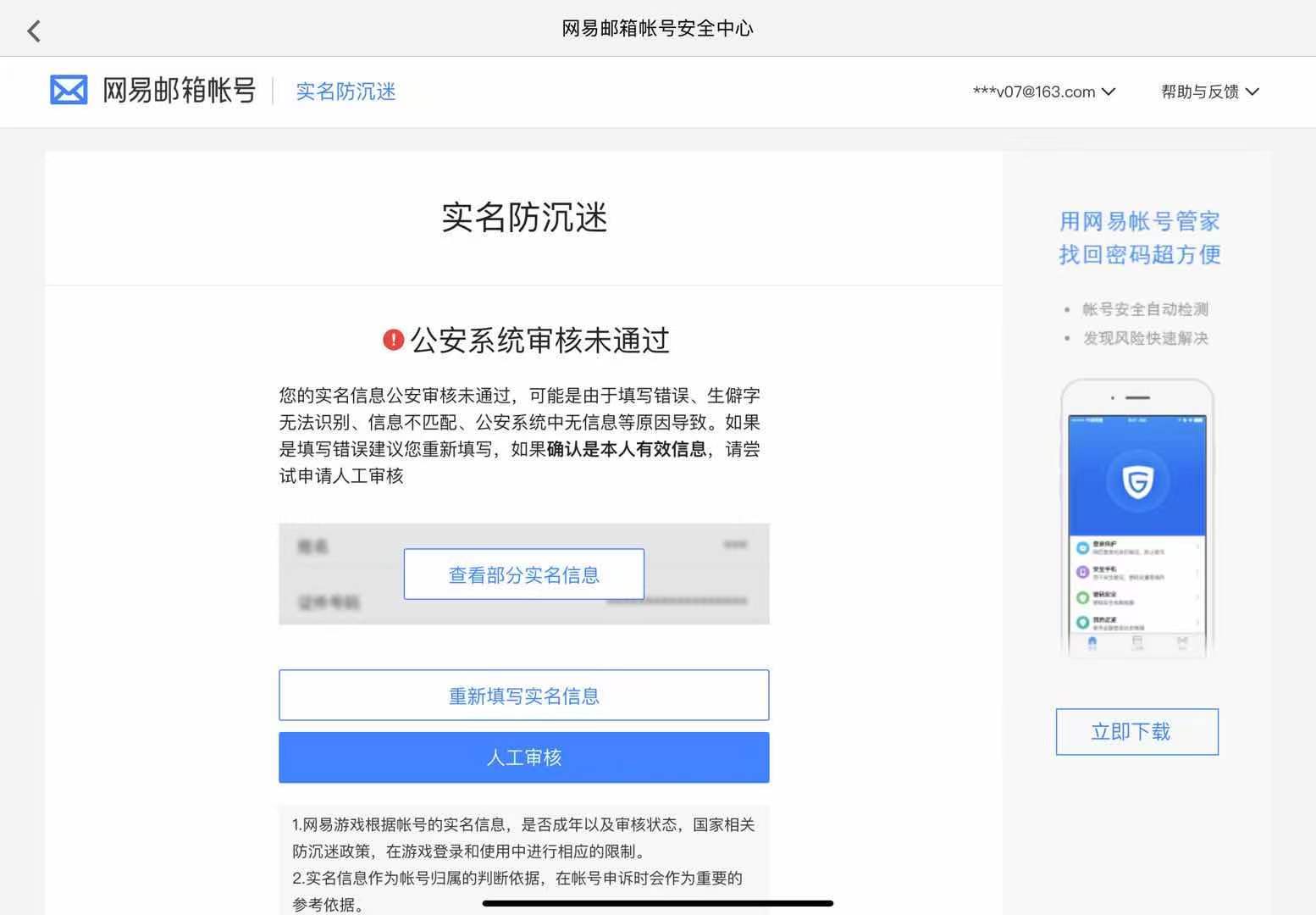Expand the ***v07@163.com account dropdown
Viewport: 1316px width, 915px height.
[1044, 91]
